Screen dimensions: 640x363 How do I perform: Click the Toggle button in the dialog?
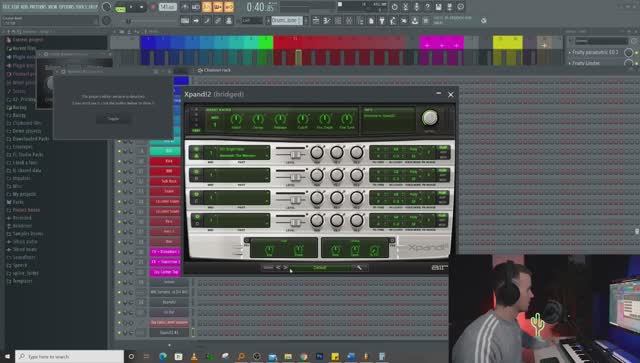pyautogui.click(x=113, y=119)
